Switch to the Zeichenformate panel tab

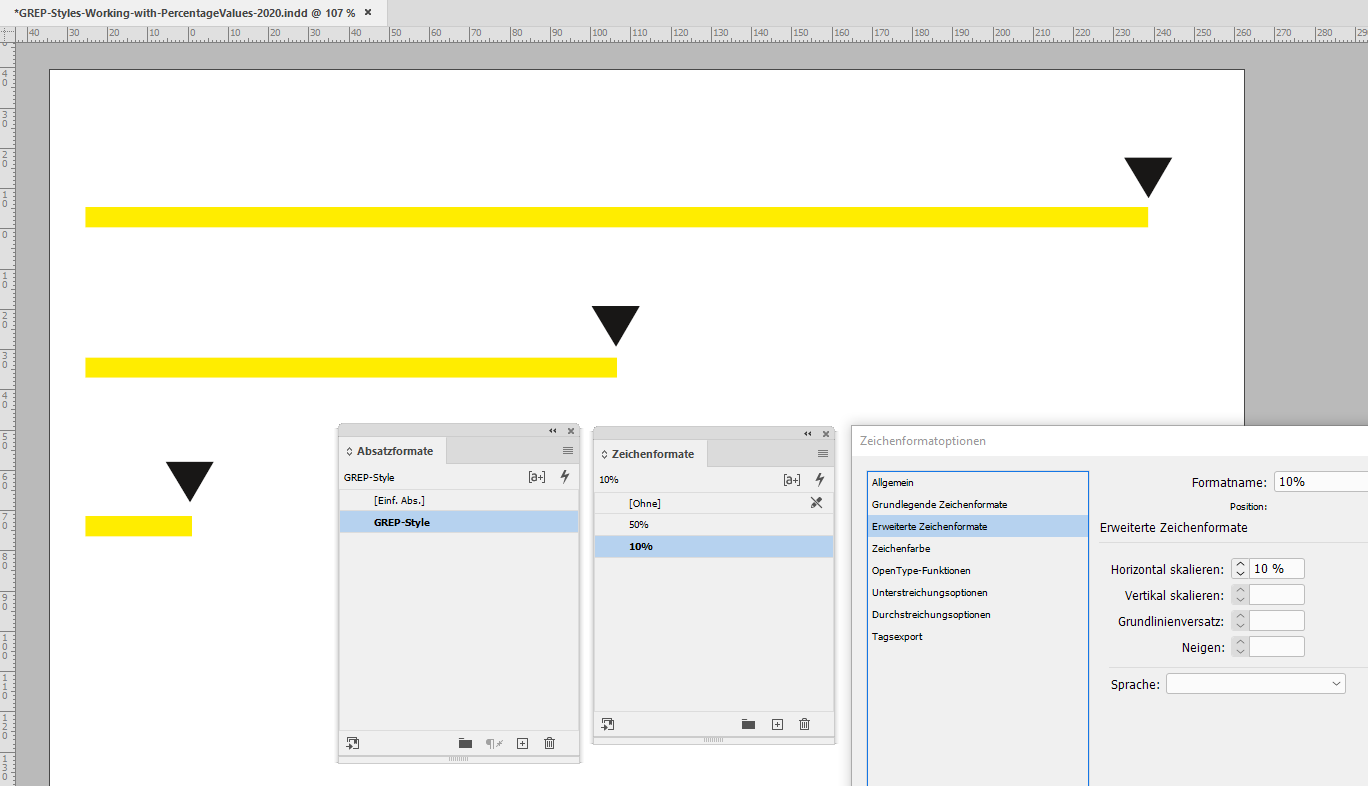[x=649, y=453]
